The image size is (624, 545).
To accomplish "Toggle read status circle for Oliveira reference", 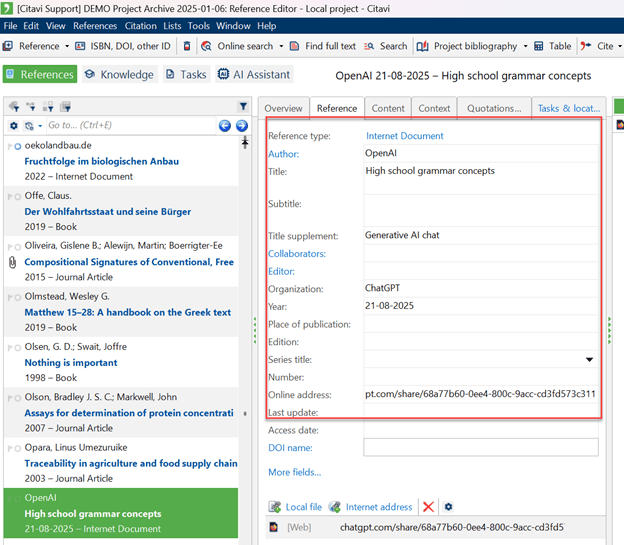I will [x=18, y=247].
